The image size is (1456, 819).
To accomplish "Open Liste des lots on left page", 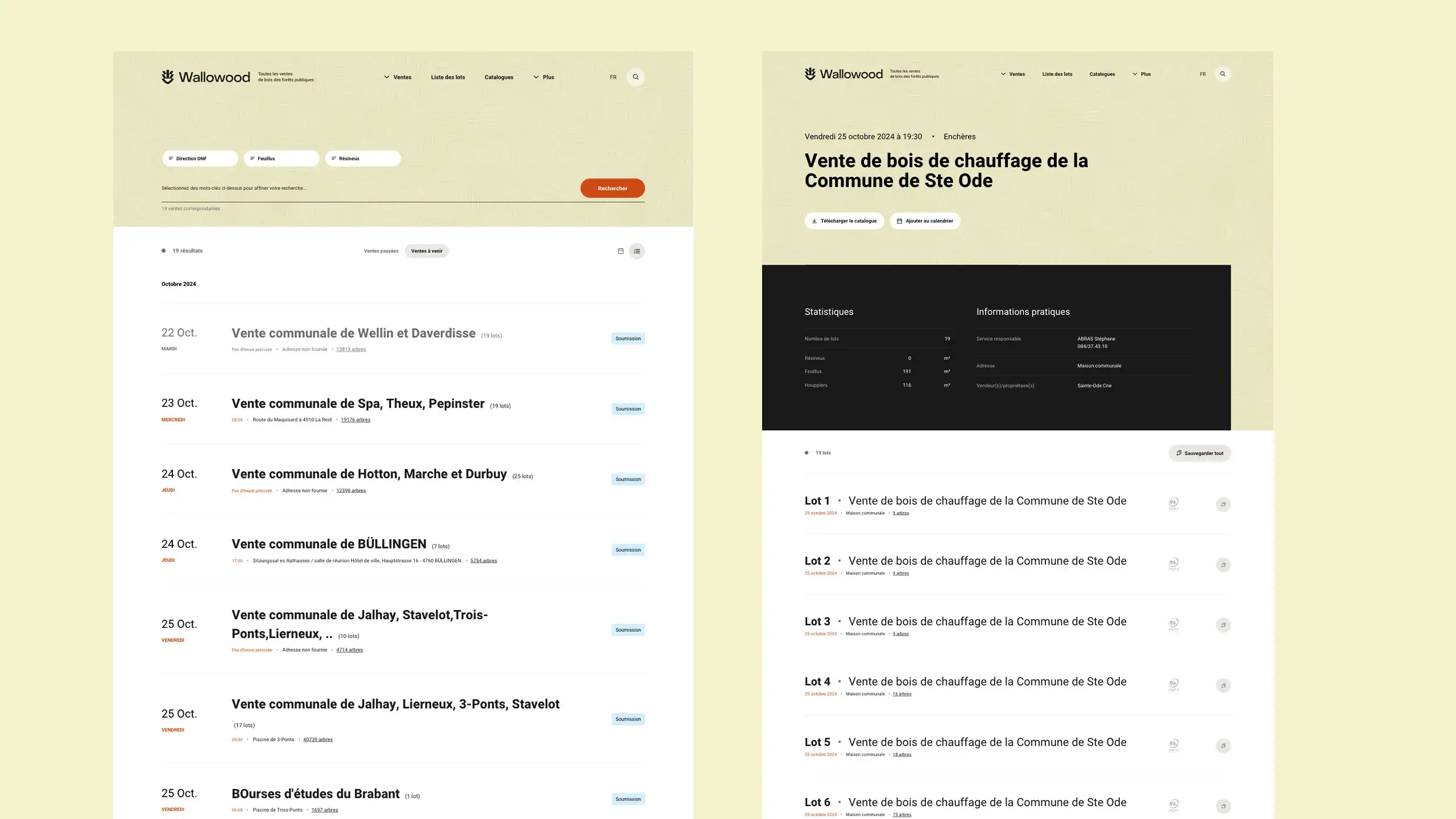I will point(448,77).
